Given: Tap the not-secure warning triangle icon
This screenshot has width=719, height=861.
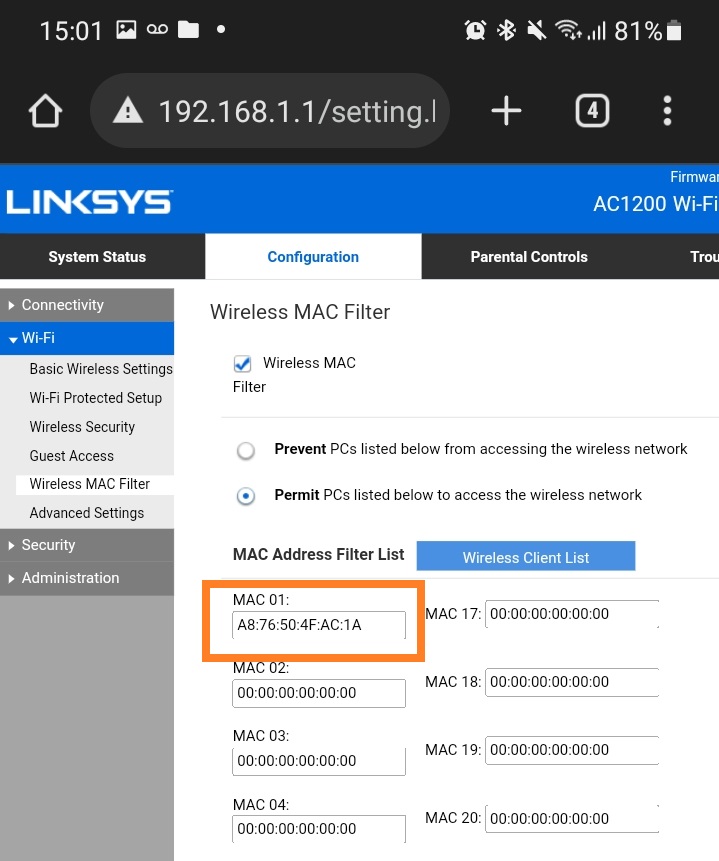Looking at the screenshot, I should point(128,111).
